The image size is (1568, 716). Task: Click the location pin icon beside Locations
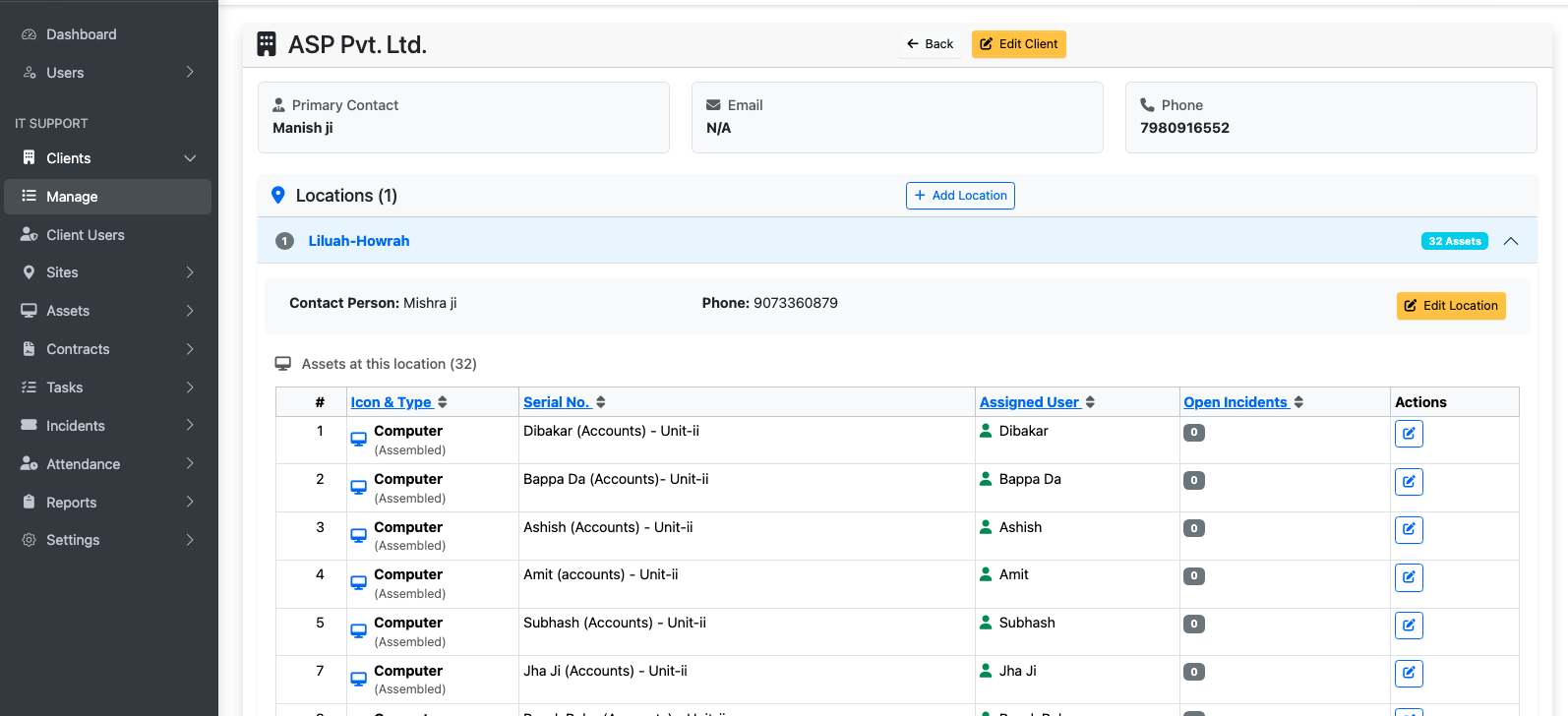pos(277,196)
